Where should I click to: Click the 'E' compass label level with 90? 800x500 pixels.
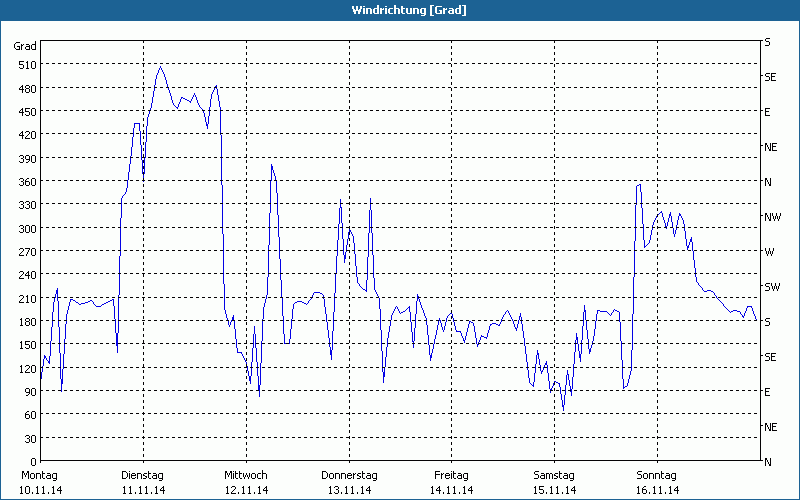point(767,392)
